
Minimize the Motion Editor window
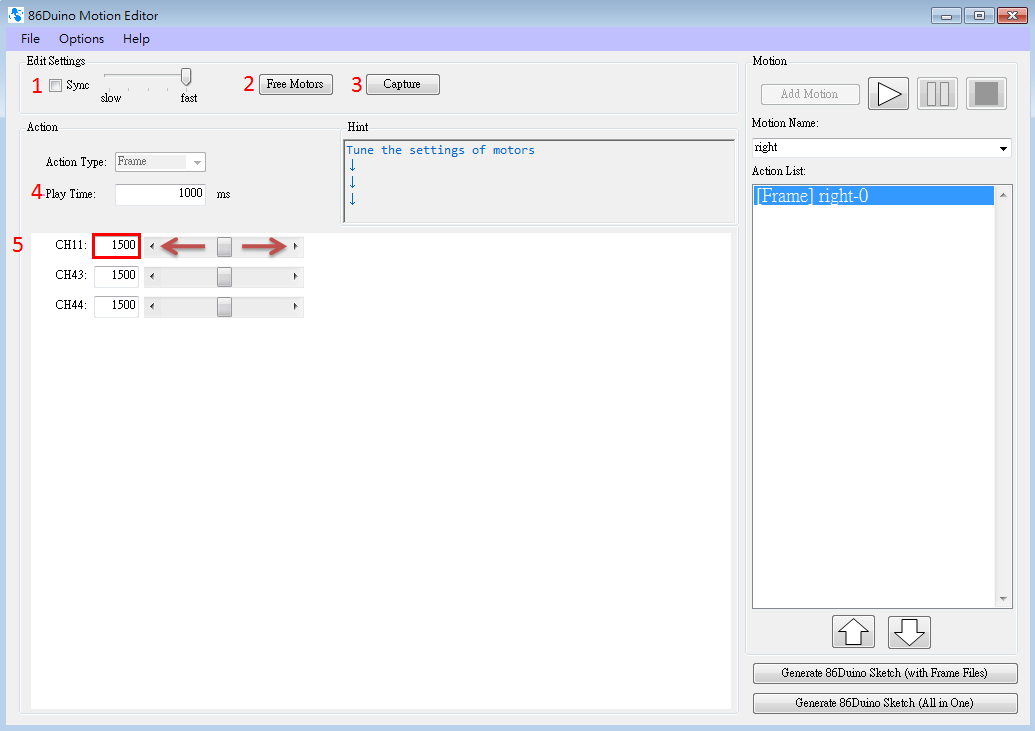(946, 15)
